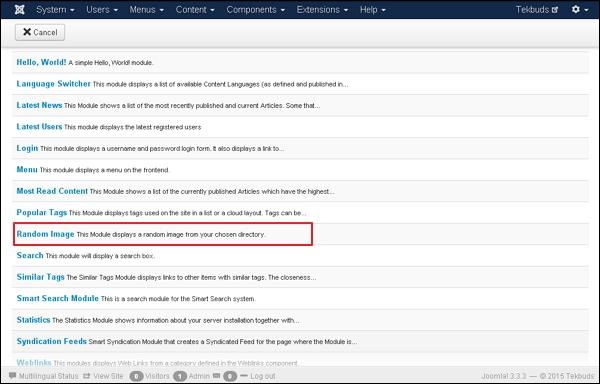Screen dimensions: 600x384
Task: Click the messages envelope icon
Action: [217, 376]
